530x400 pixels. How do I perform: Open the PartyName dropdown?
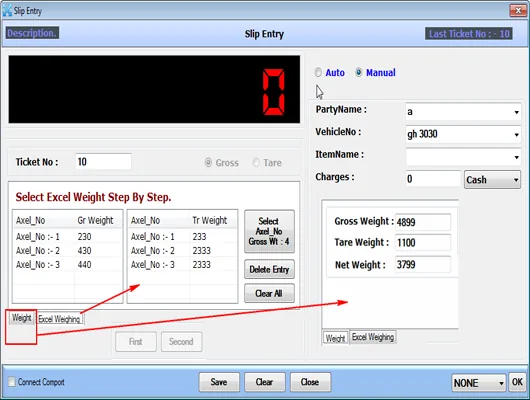tap(516, 112)
